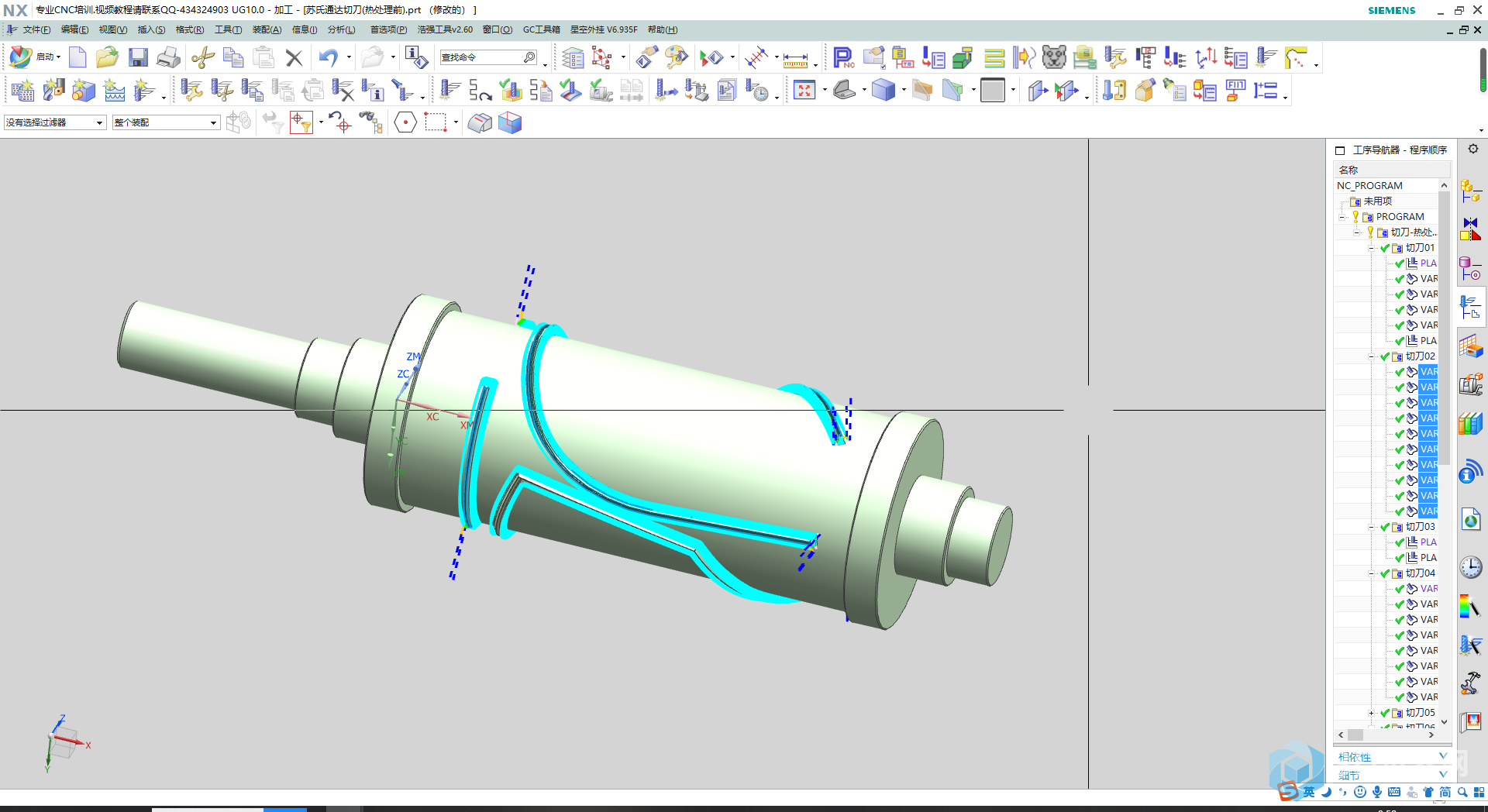
Task: Click the Cut scissors icon
Action: coord(203,57)
